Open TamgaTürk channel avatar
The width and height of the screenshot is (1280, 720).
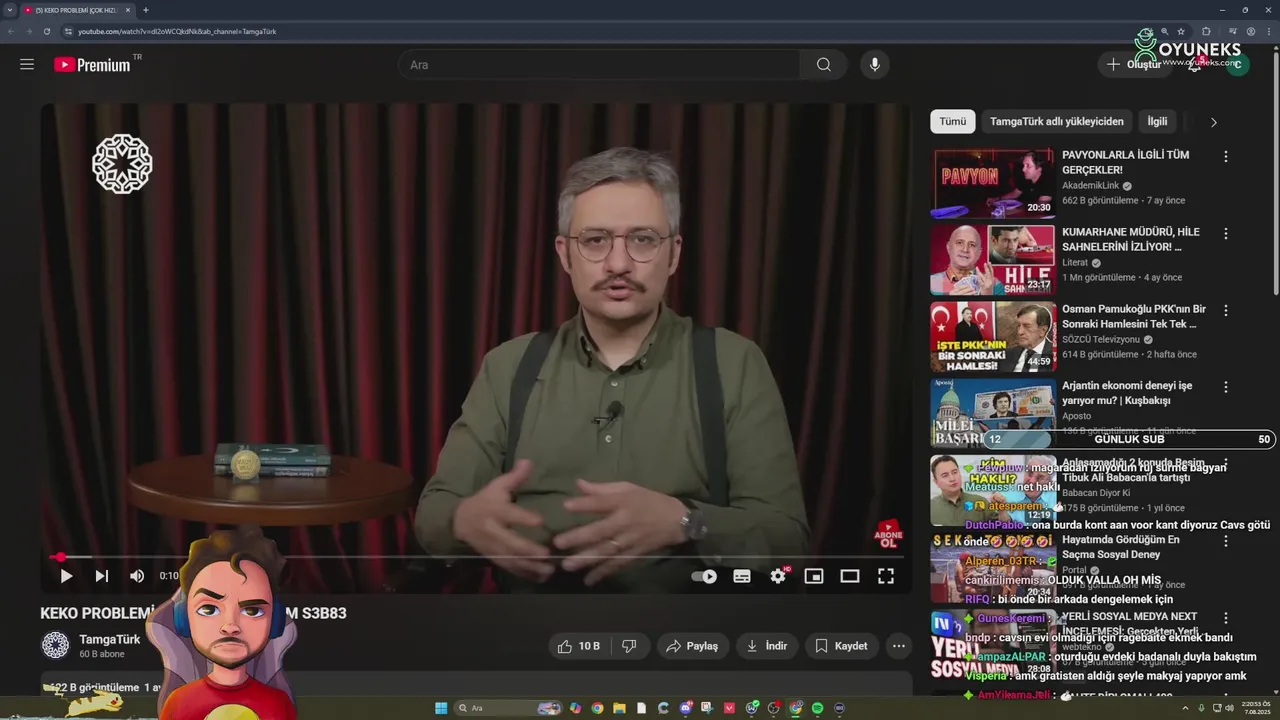tap(55, 646)
